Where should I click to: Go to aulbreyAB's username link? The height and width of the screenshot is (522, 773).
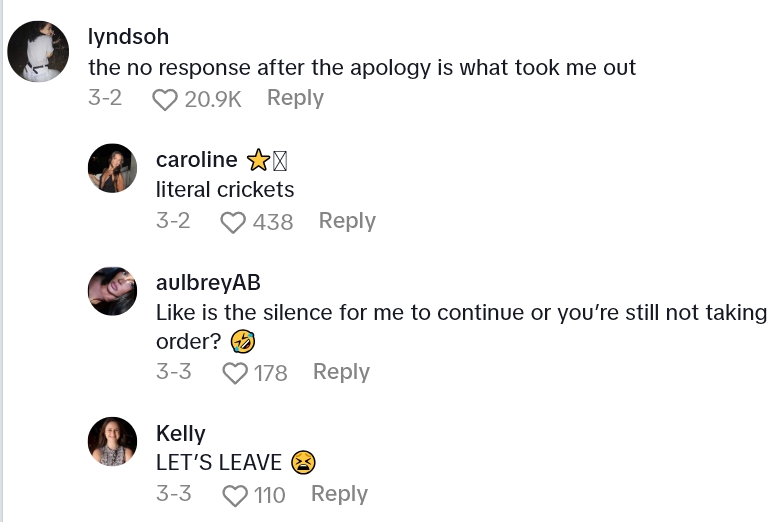click(208, 283)
